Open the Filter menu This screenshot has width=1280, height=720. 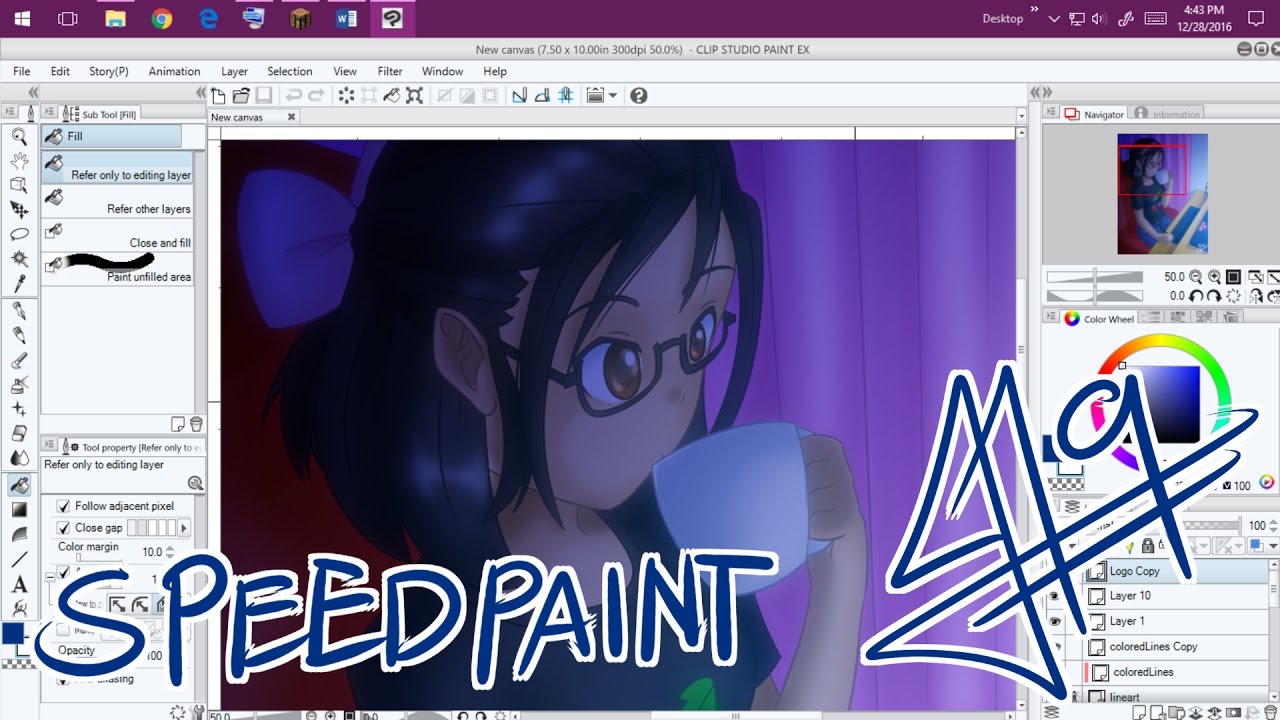pos(390,71)
